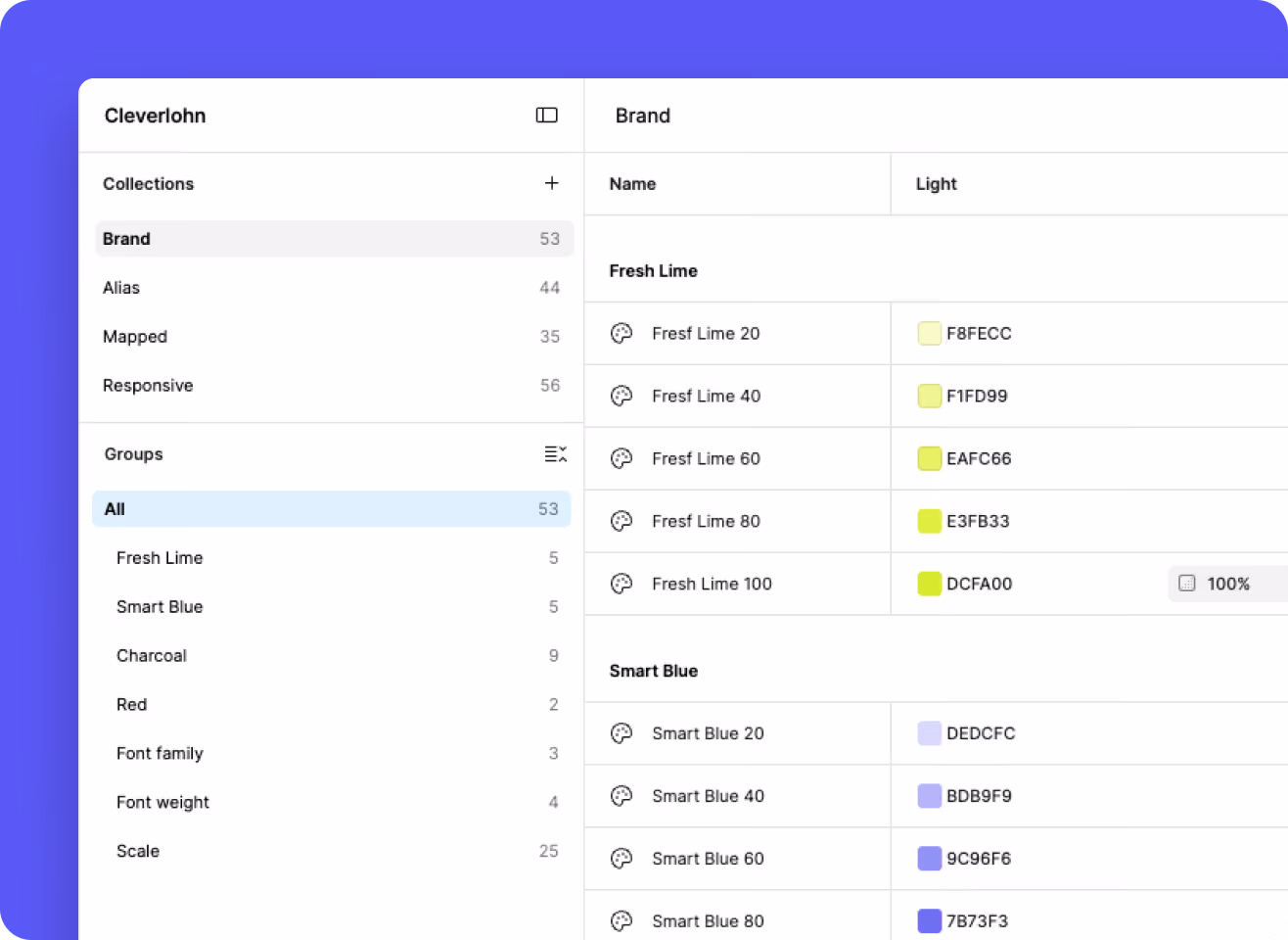Open the DEDCFC color swatch
The height and width of the screenshot is (940, 1288).
point(929,733)
